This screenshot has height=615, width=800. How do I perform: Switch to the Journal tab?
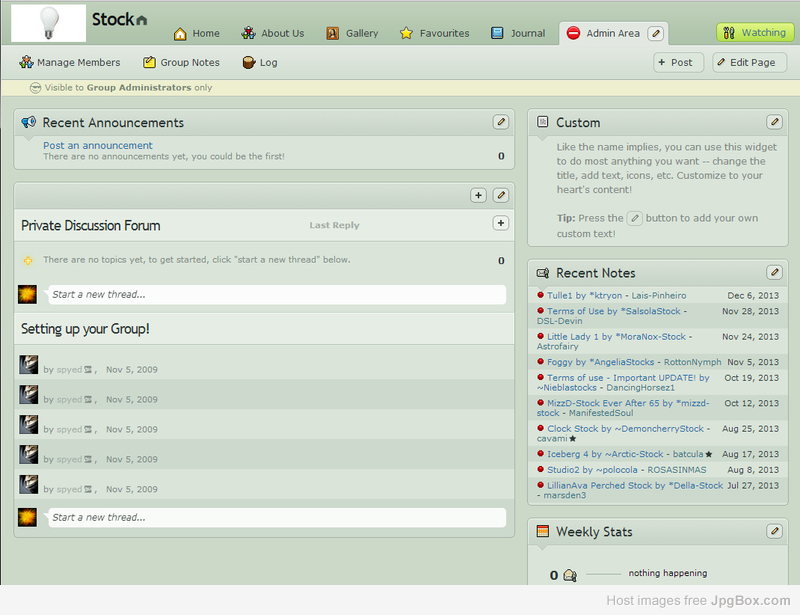pyautogui.click(x=518, y=33)
